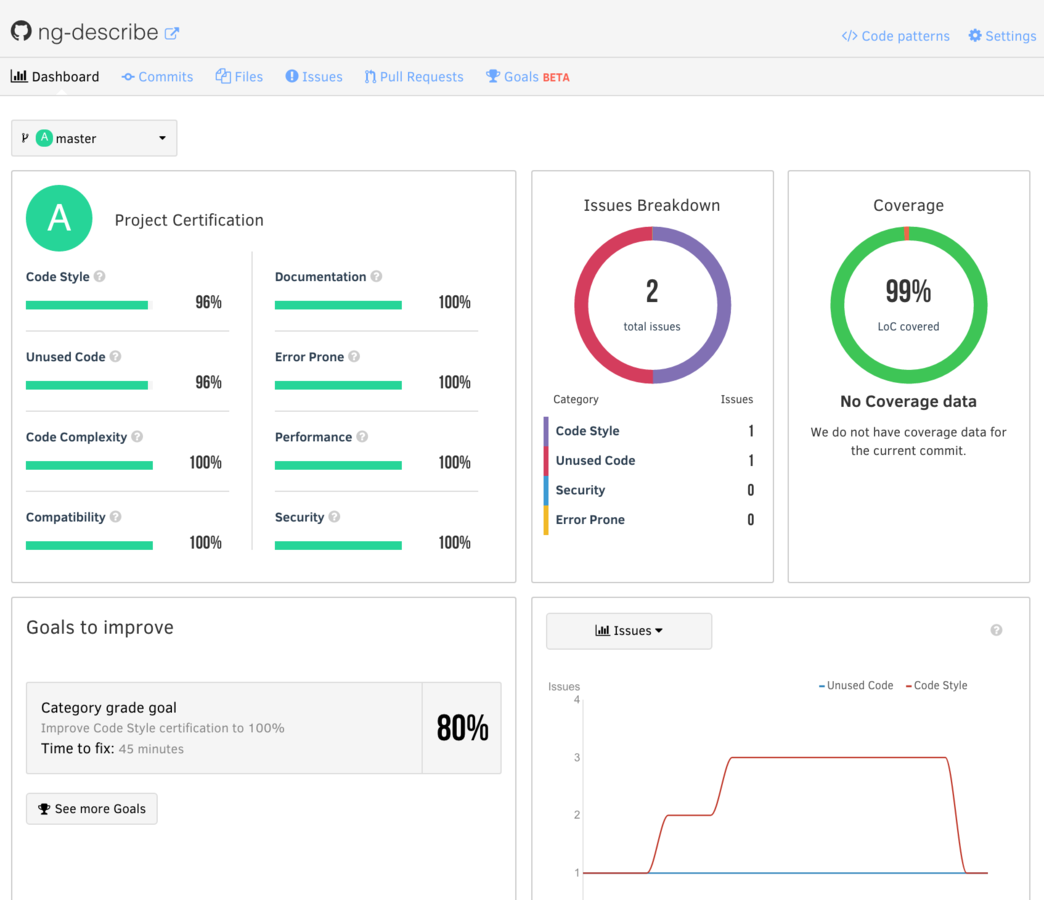Click the Unused Code 96% progress bar
The height and width of the screenshot is (900, 1044).
coord(89,385)
